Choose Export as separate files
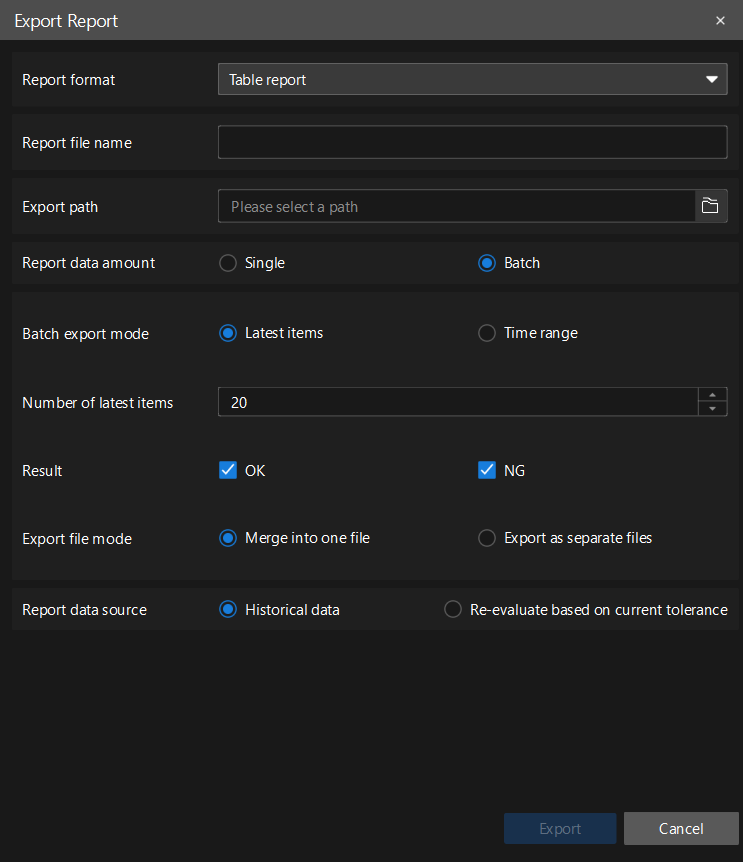The height and width of the screenshot is (862, 743). coord(487,538)
